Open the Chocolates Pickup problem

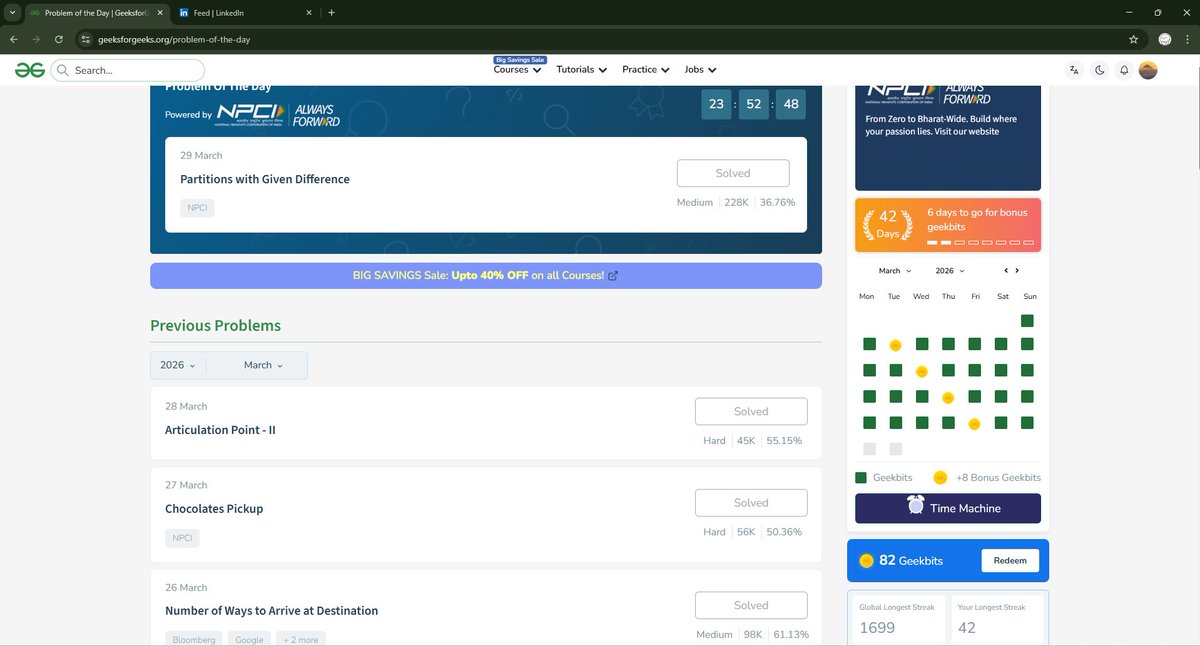(214, 509)
